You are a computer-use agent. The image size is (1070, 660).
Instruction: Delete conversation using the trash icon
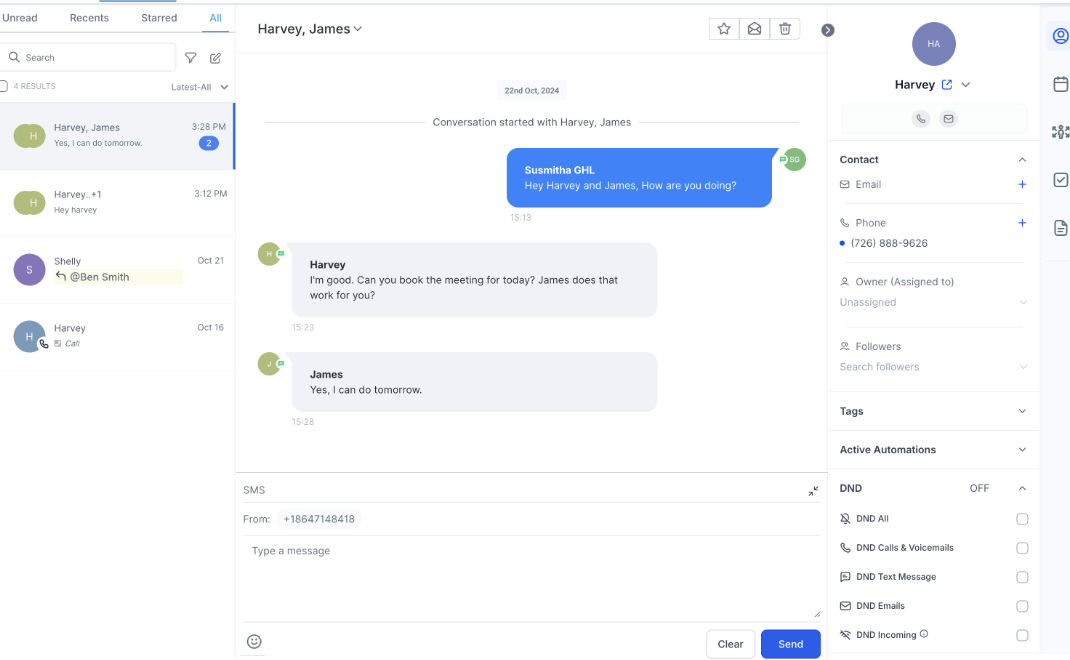tap(785, 29)
